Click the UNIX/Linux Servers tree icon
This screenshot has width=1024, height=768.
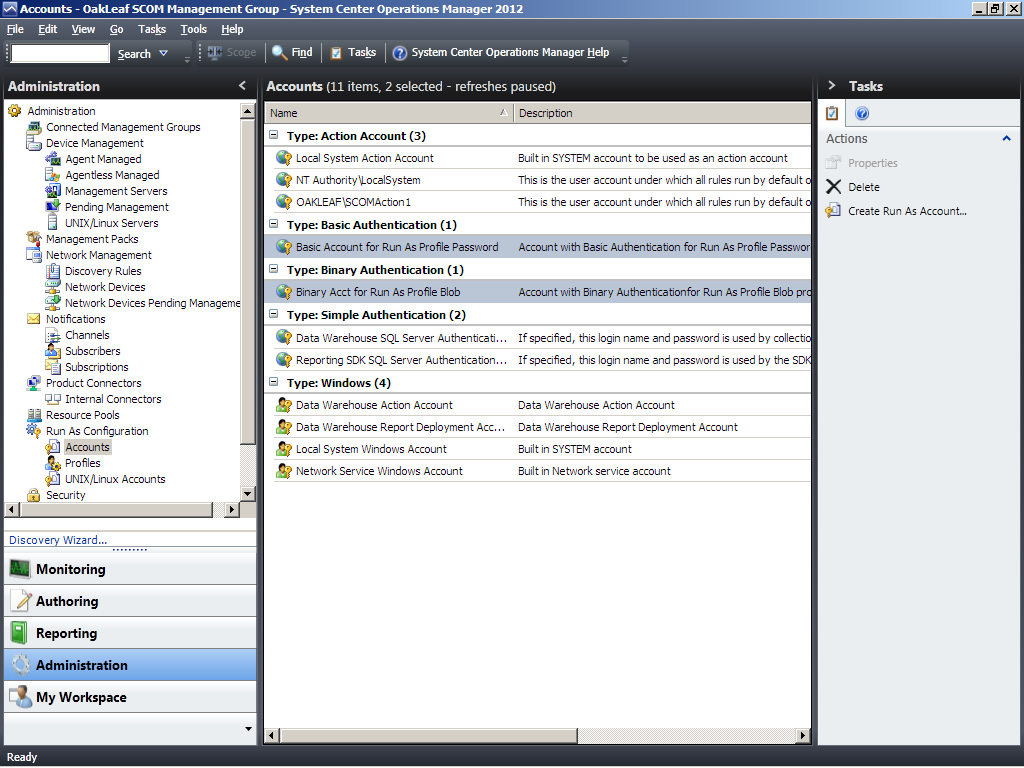[53, 223]
